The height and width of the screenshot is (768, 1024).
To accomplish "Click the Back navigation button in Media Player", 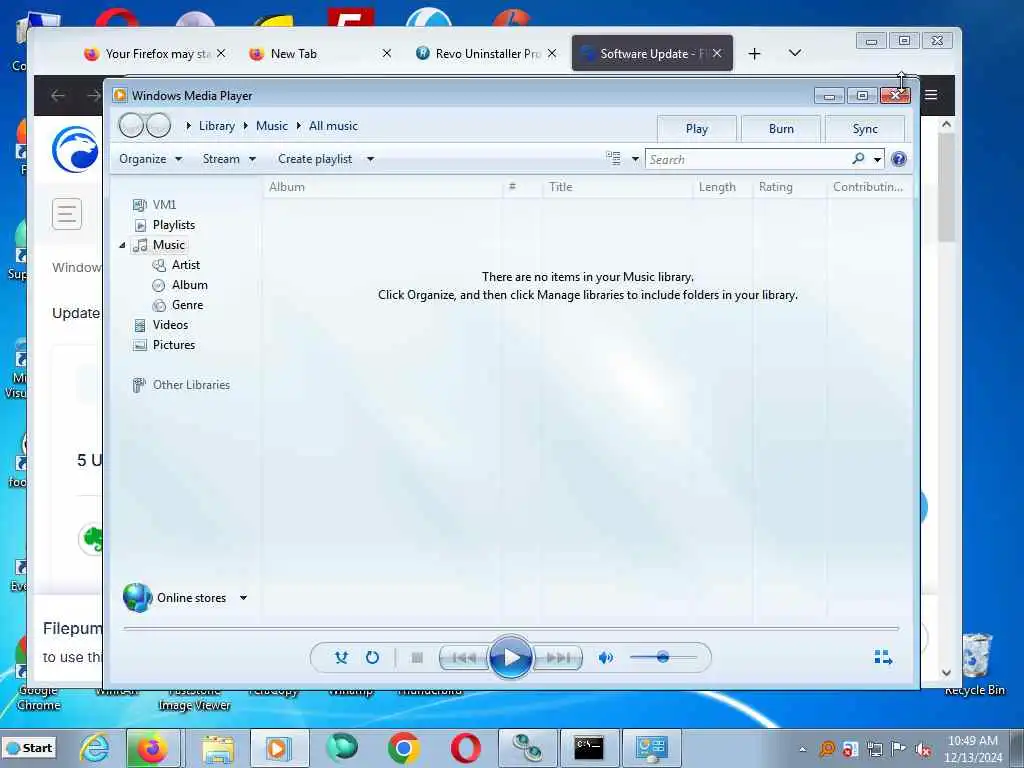I will 131,125.
